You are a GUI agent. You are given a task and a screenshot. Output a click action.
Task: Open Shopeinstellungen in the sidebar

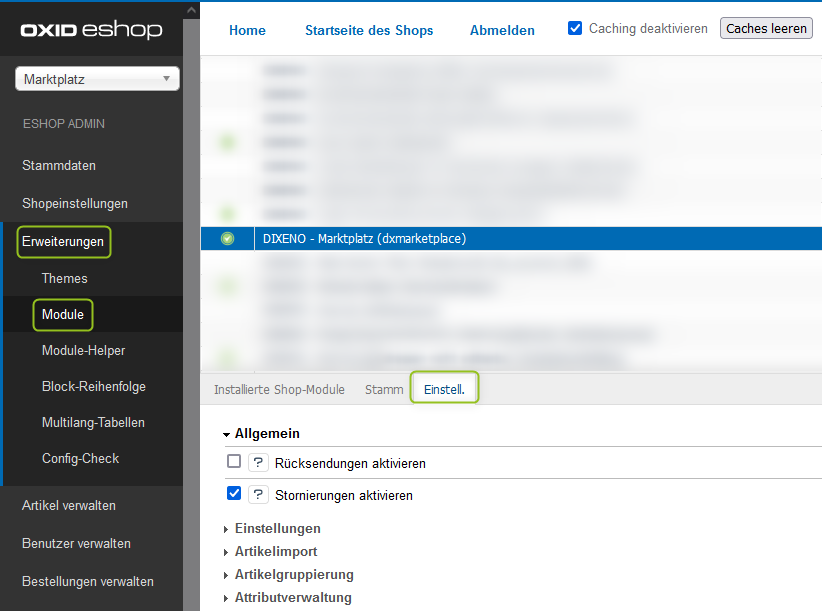point(75,203)
